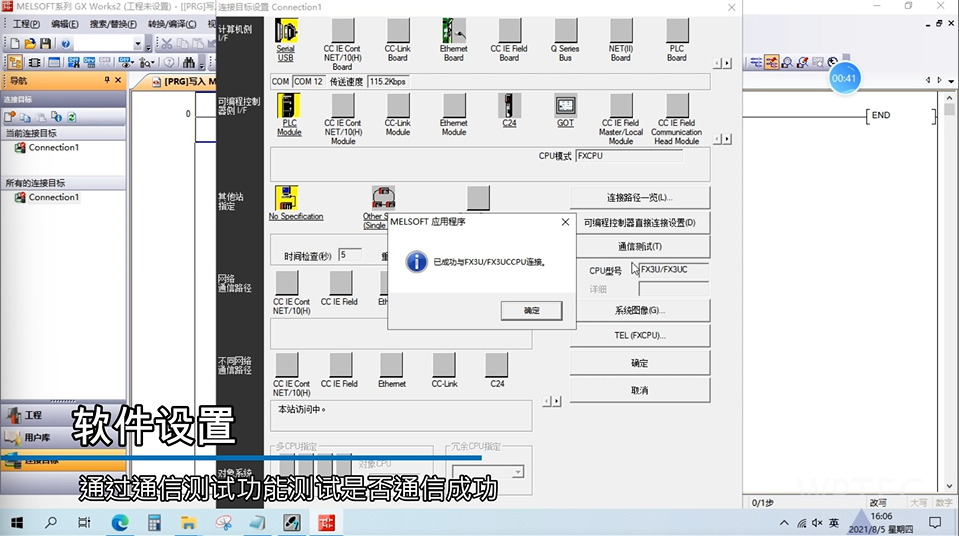Open the 转换/编译(C) menu

pos(172,24)
